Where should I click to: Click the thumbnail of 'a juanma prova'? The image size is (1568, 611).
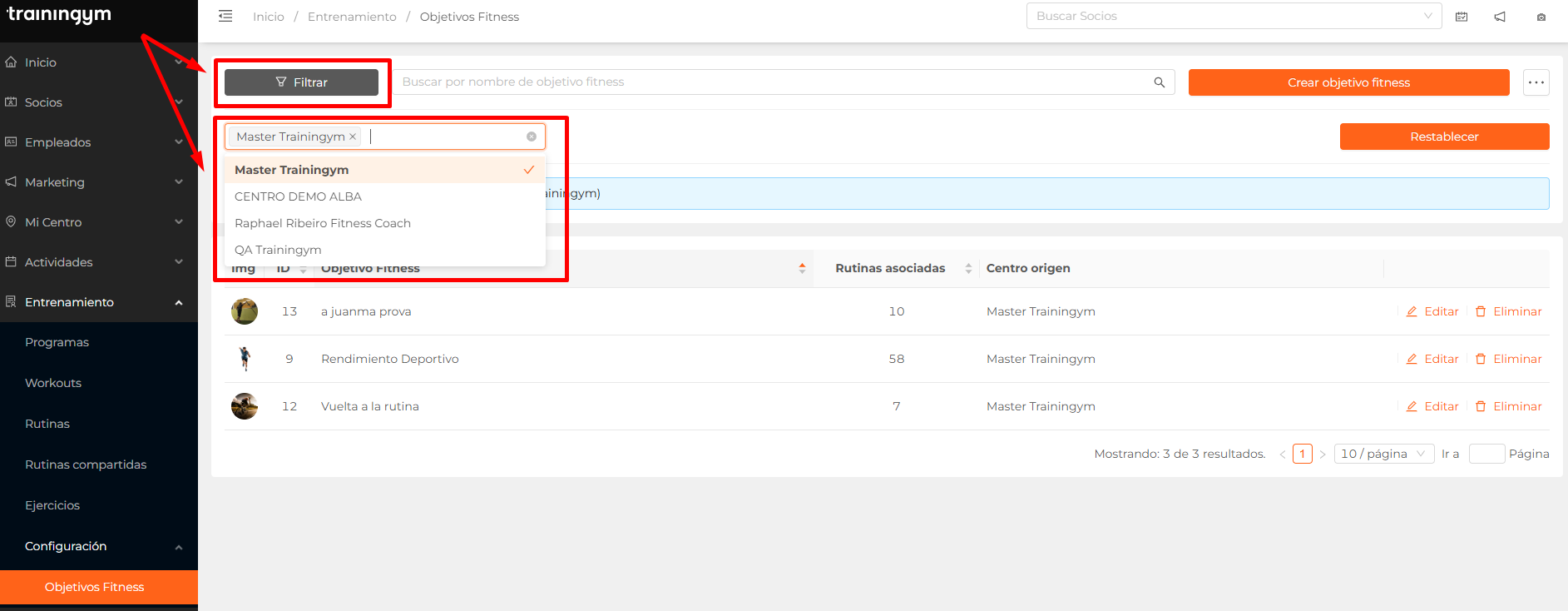(x=245, y=311)
